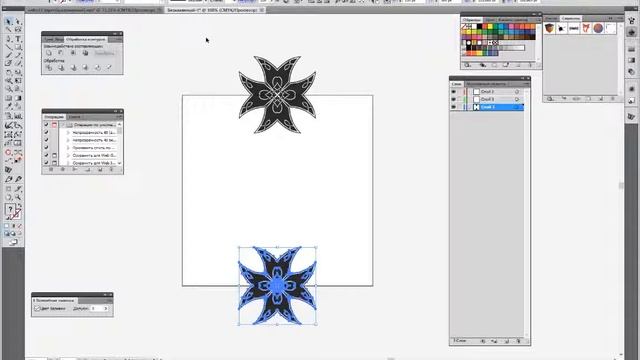640x360 pixels.
Task: Open Swatch Libraries menu icon in Swatches panel
Action: point(468,65)
